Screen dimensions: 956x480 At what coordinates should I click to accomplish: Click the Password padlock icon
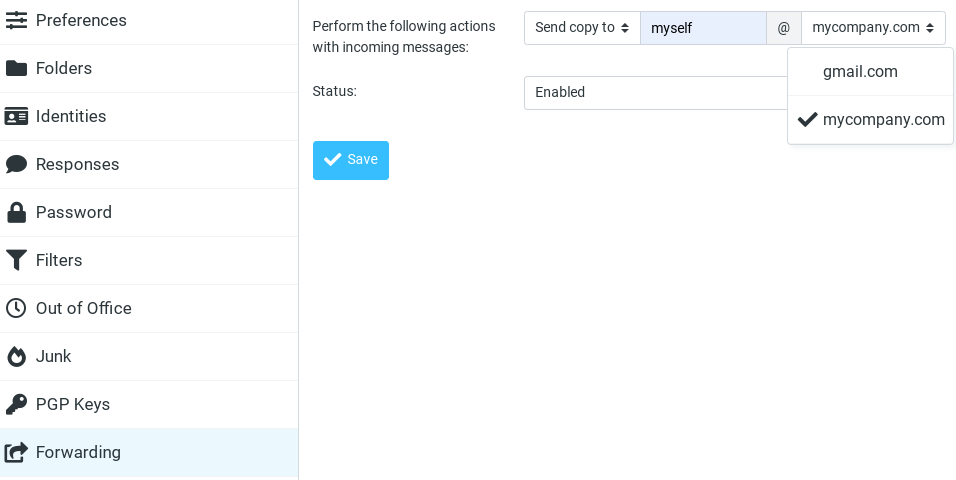pos(16,212)
